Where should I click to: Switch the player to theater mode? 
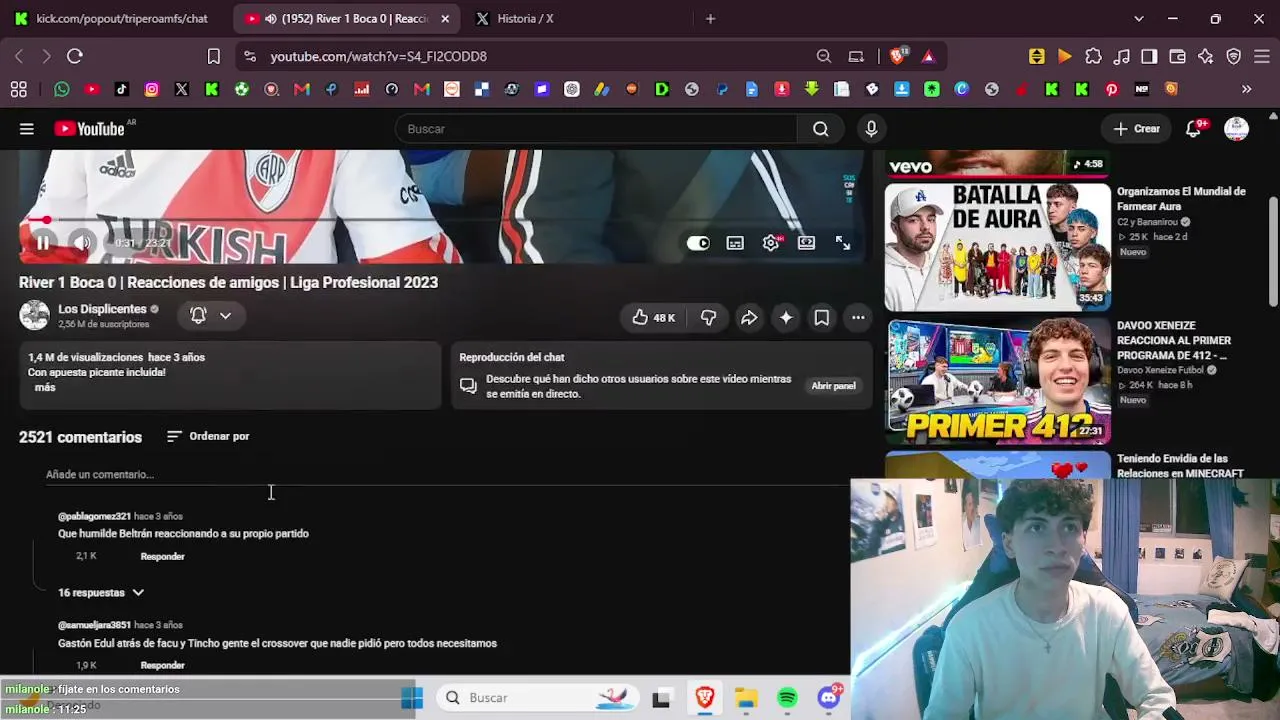(806, 243)
